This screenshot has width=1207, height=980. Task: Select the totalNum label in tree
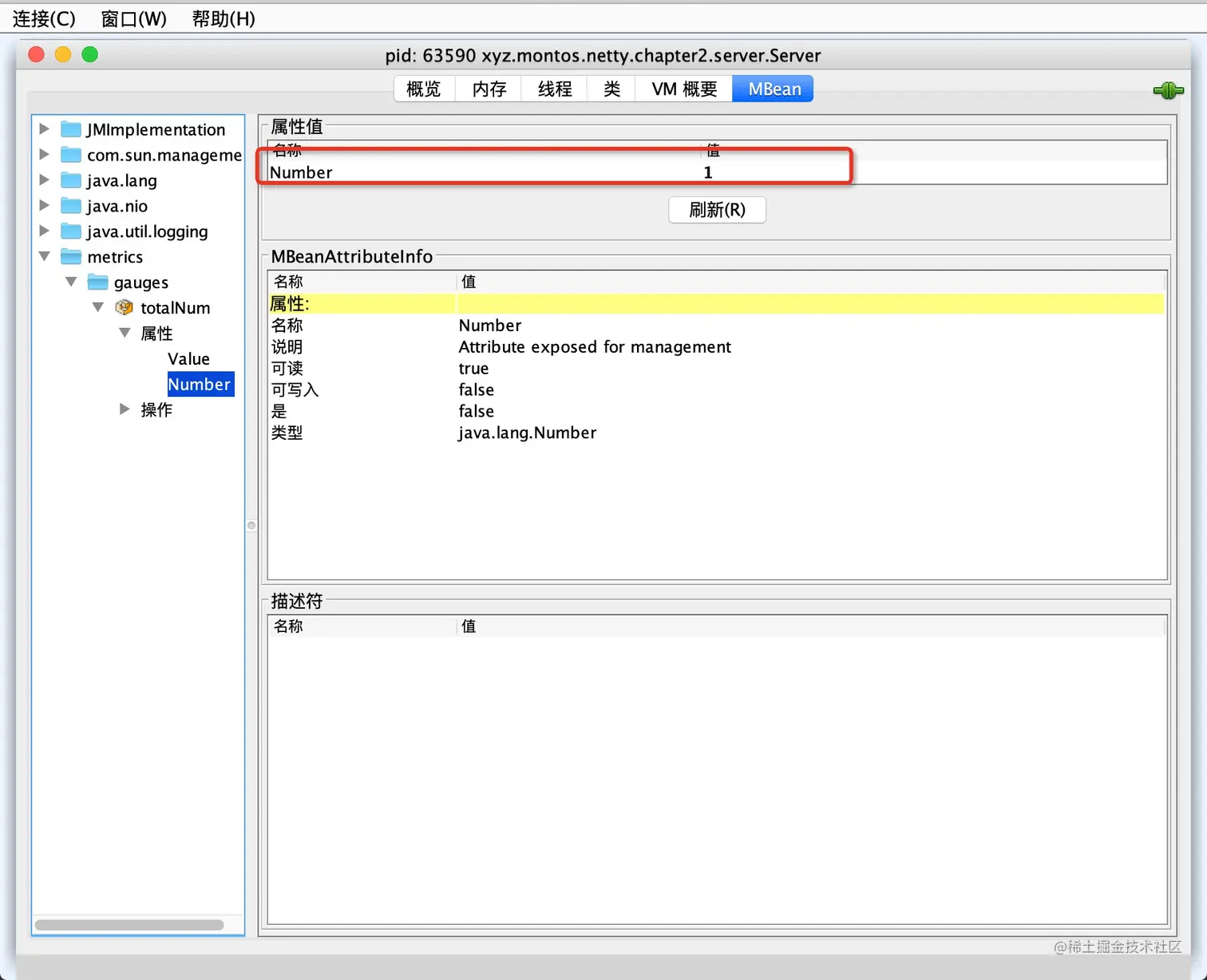point(176,308)
